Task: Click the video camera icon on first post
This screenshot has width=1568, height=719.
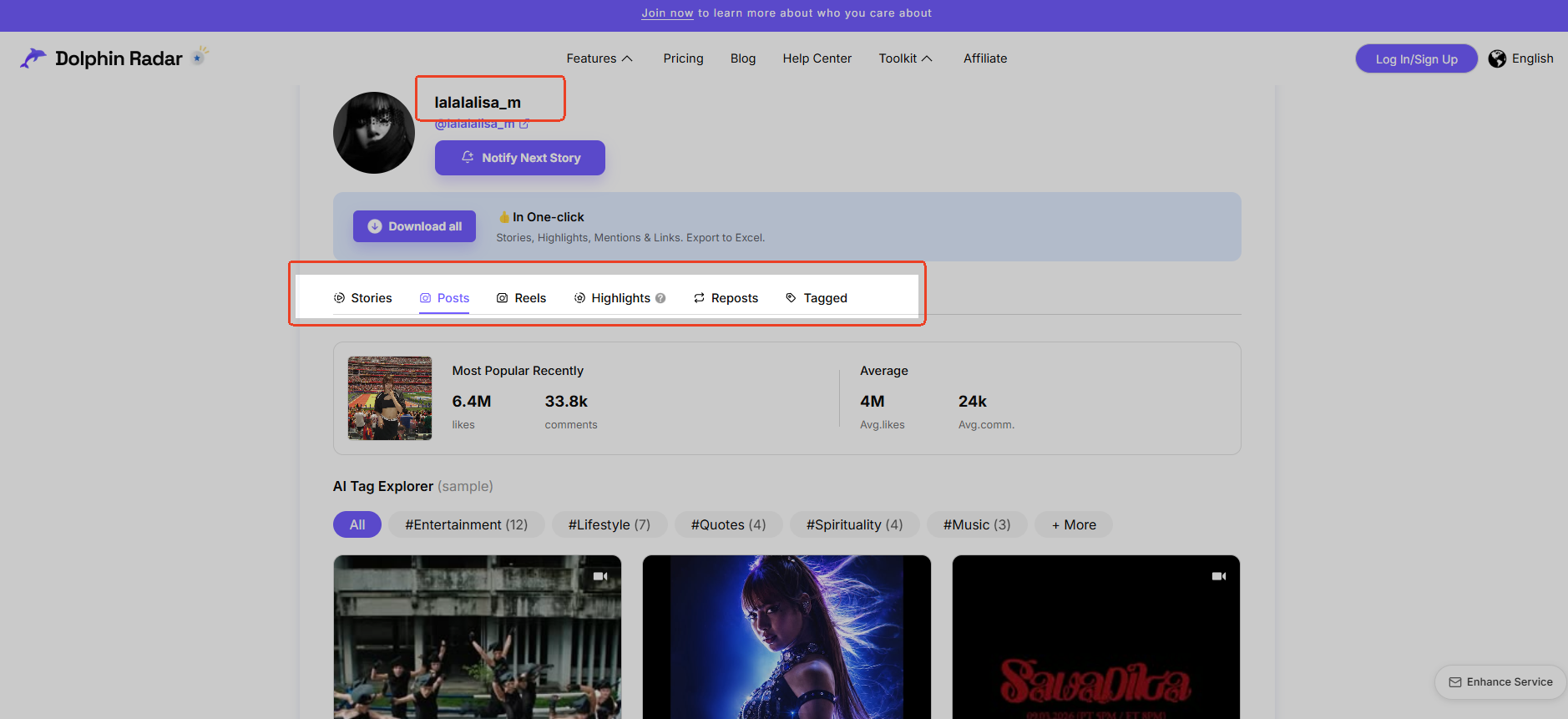Action: 600,576
